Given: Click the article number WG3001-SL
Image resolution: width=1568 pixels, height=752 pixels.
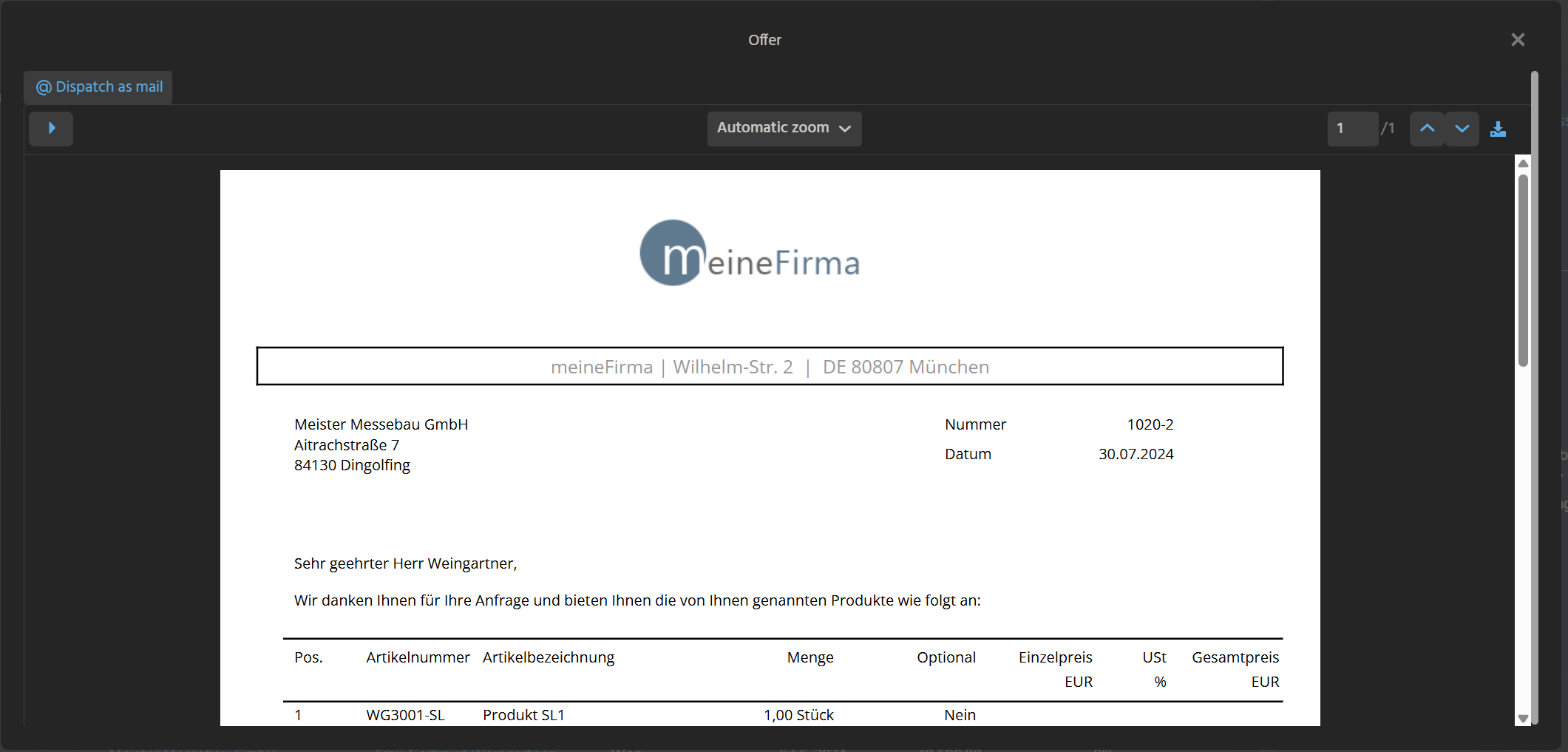Looking at the screenshot, I should click(x=405, y=715).
